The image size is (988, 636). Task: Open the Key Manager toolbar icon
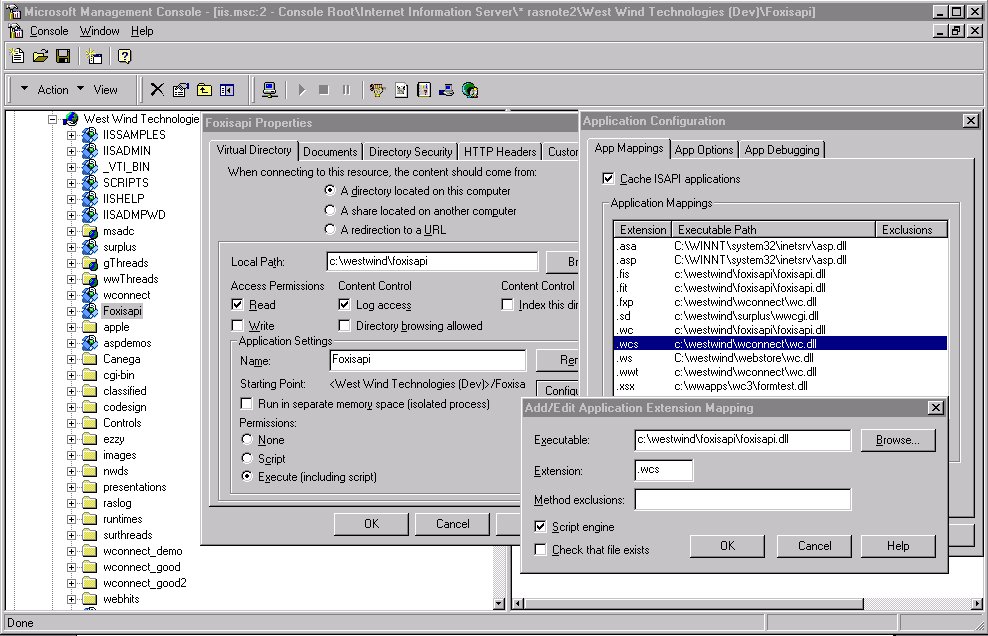tap(377, 90)
